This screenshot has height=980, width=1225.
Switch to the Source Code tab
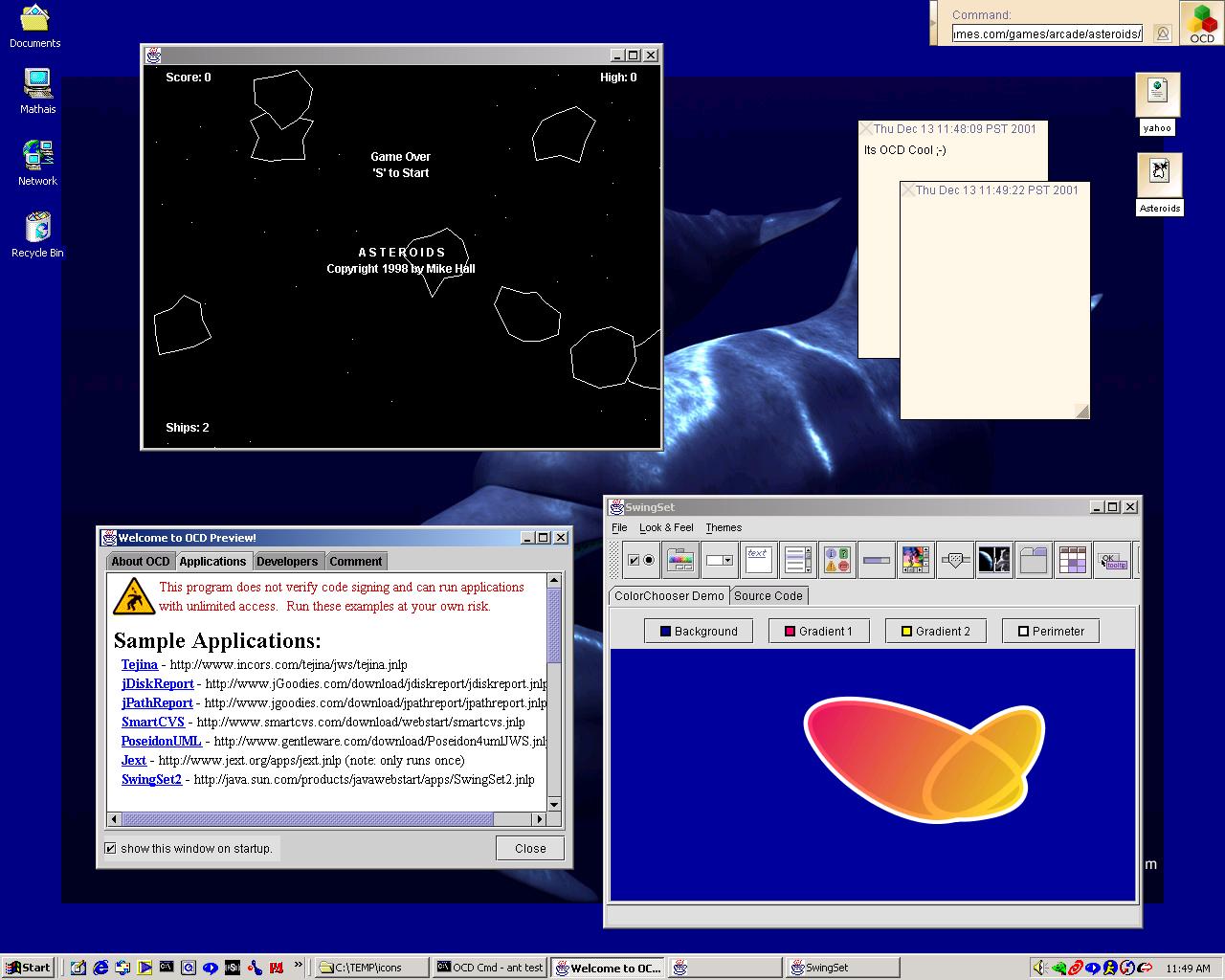click(x=768, y=595)
